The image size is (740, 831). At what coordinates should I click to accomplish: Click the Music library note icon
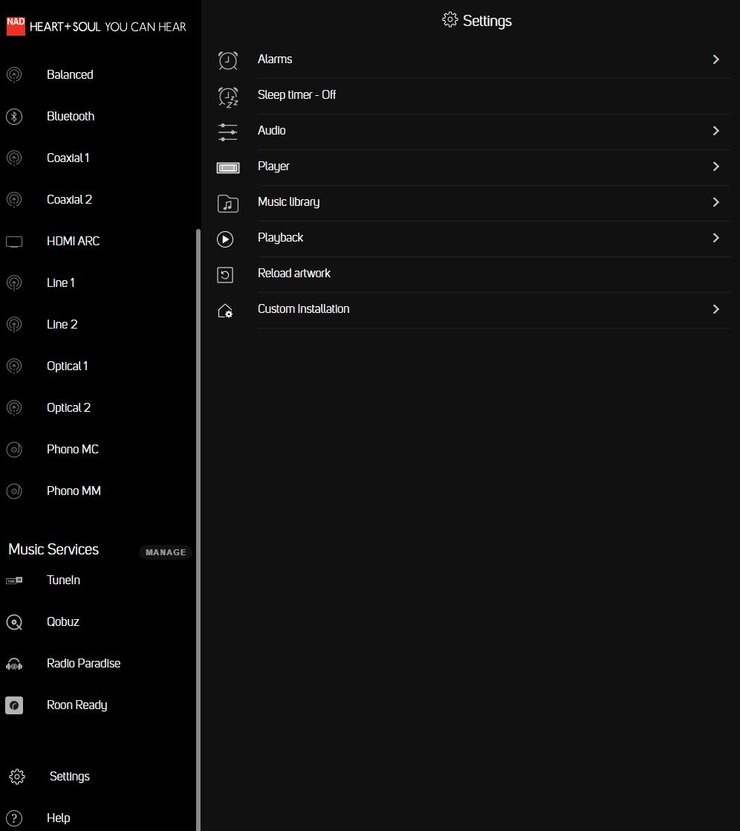[x=228, y=202]
